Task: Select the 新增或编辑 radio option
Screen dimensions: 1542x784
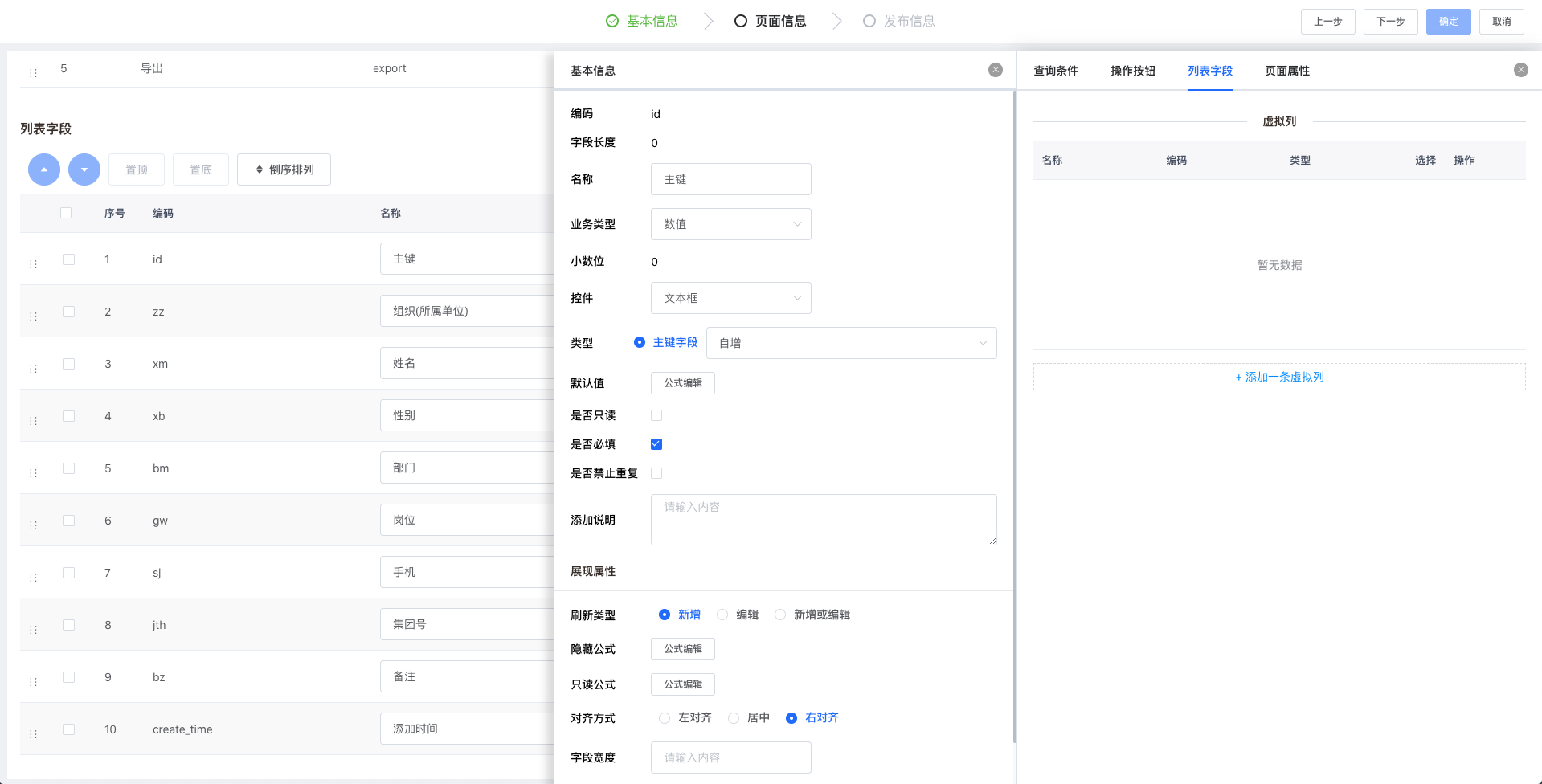Action: (x=780, y=615)
